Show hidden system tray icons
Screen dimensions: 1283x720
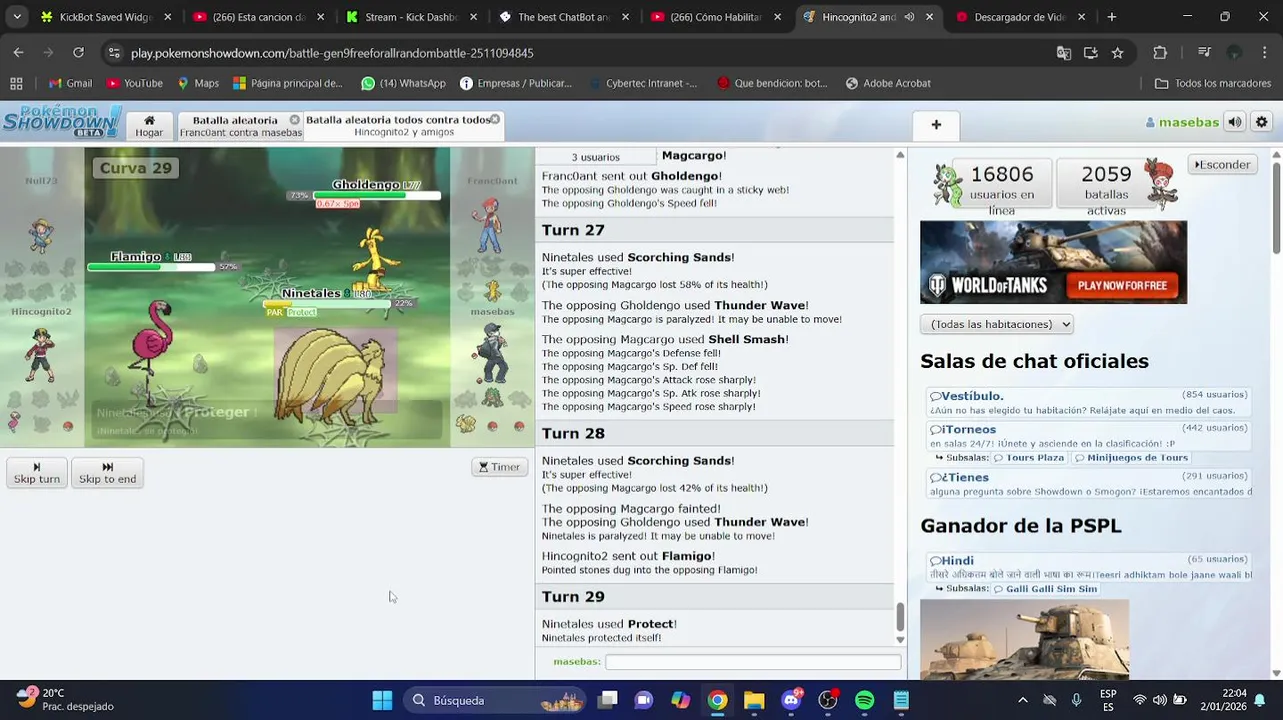pos(1022,700)
